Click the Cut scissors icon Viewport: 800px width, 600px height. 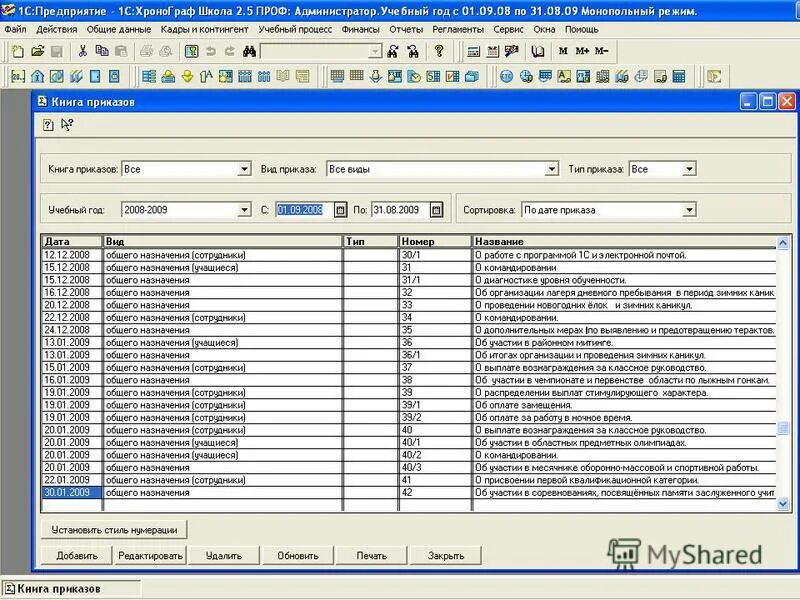coord(82,51)
